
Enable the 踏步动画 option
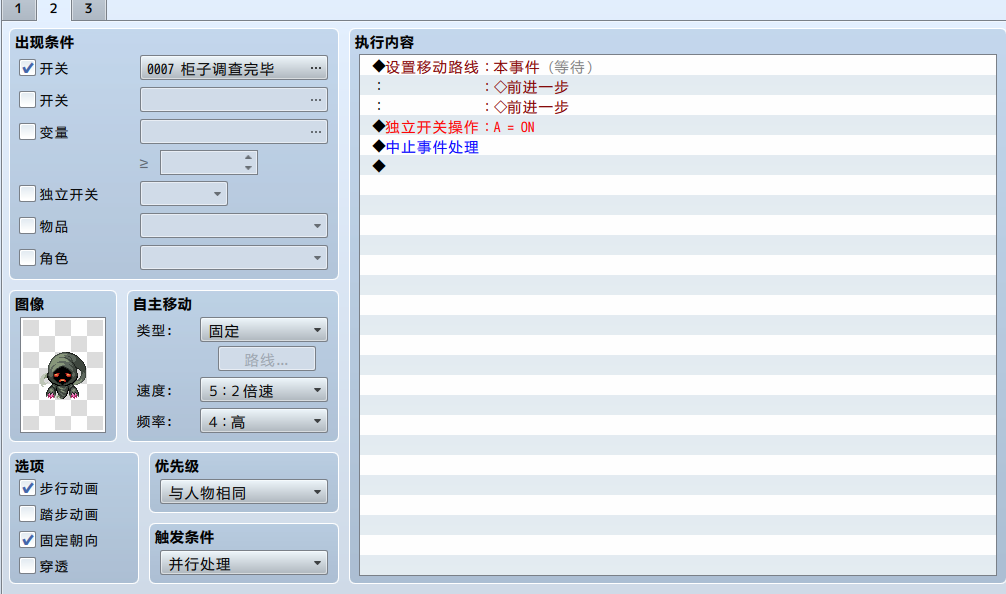28,514
